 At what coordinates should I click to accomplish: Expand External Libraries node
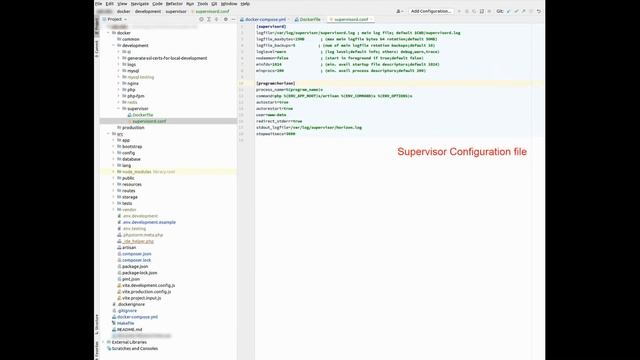(x=103, y=342)
